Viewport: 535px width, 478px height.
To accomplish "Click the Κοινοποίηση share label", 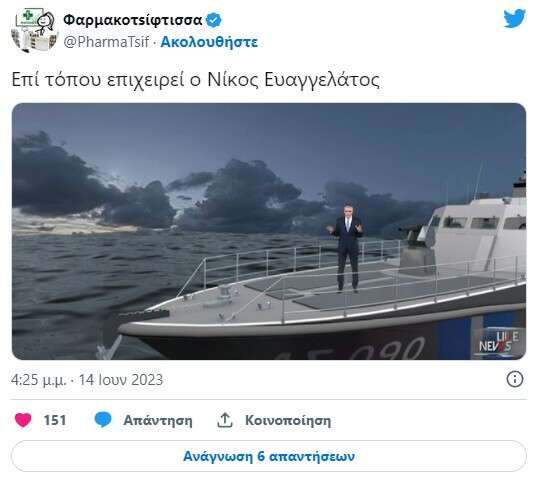I will (288, 420).
